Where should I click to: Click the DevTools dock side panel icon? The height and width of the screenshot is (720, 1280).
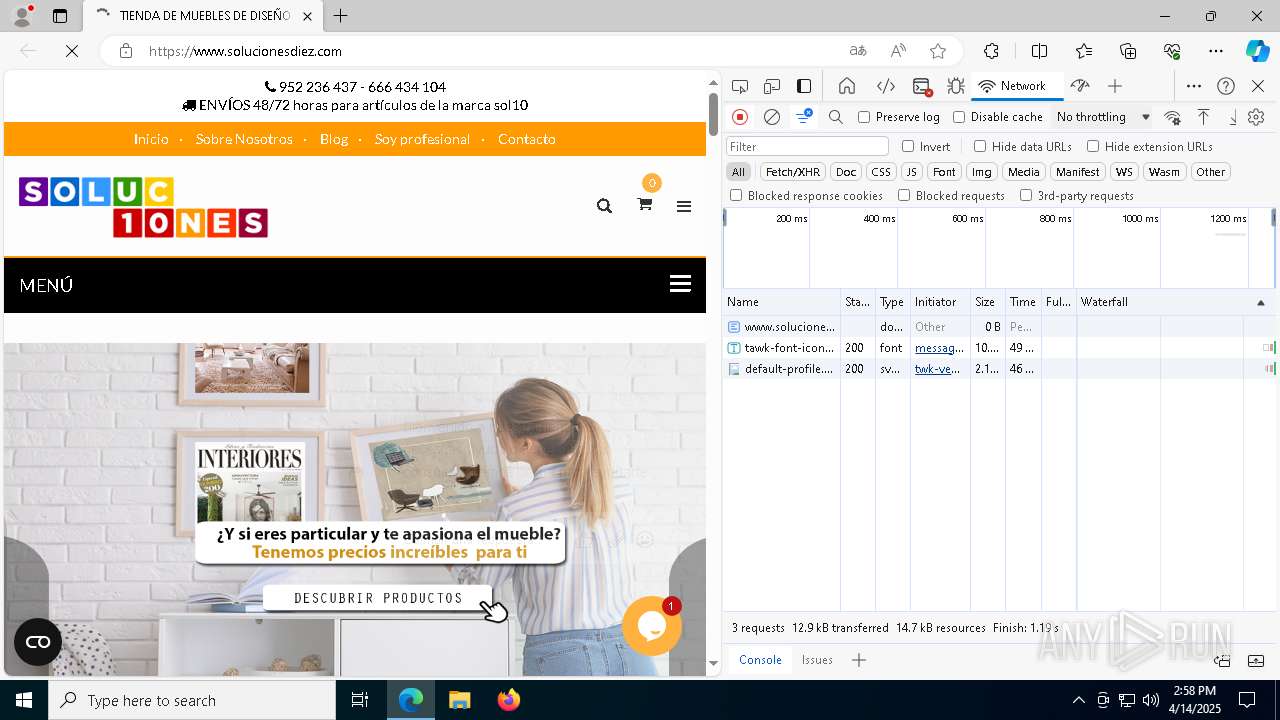(804, 86)
